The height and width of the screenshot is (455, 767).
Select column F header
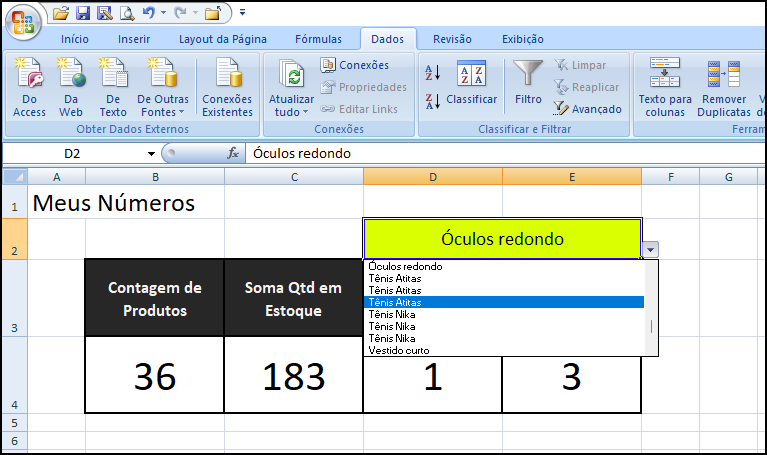point(671,177)
